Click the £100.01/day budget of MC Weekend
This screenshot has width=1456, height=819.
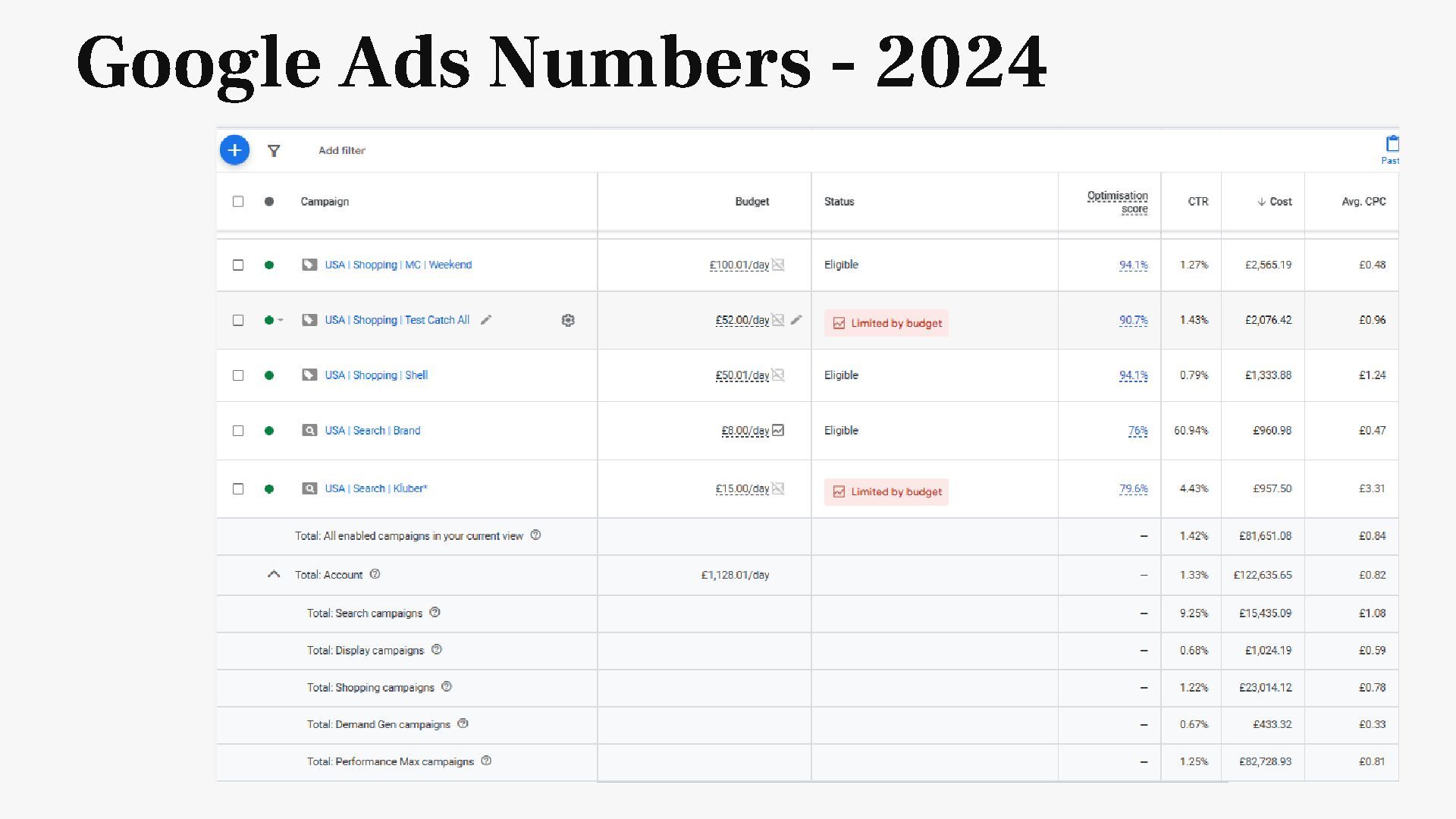point(739,265)
